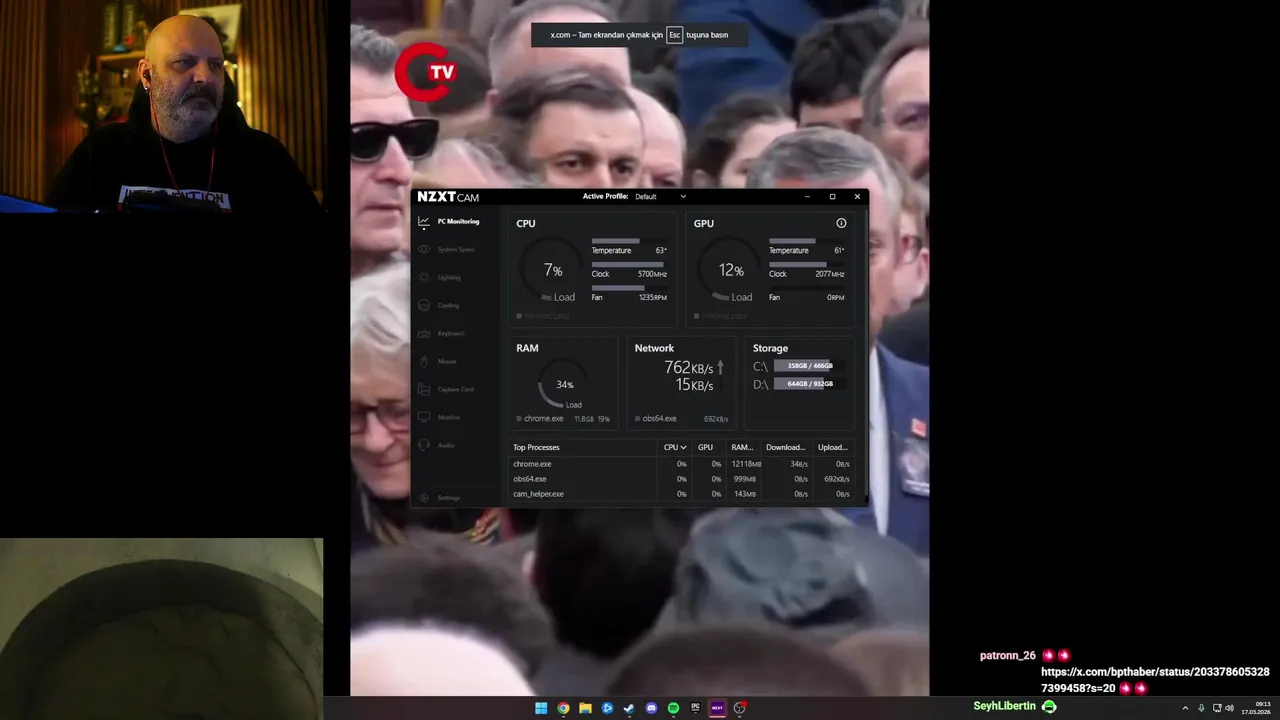Click the 692KB/s upload value for obs64.exe
1280x720 pixels.
(836, 479)
